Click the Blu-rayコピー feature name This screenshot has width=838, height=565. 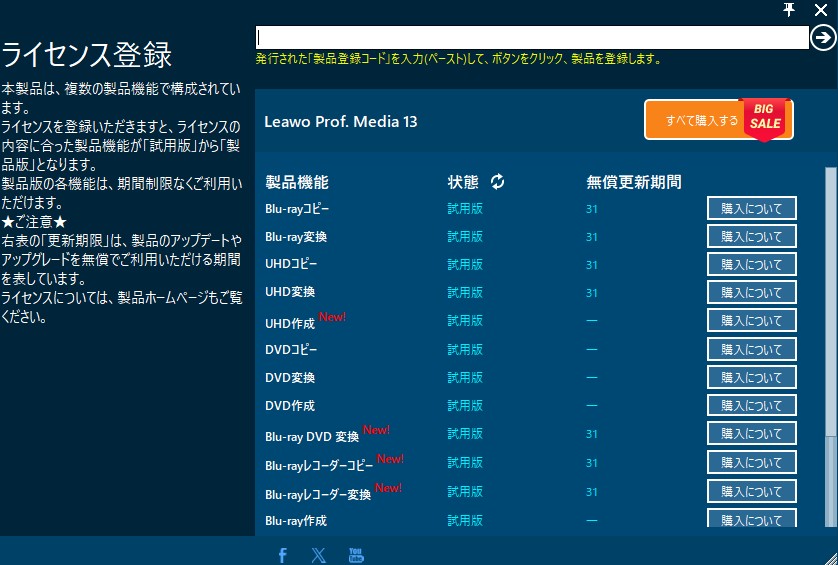pos(297,209)
